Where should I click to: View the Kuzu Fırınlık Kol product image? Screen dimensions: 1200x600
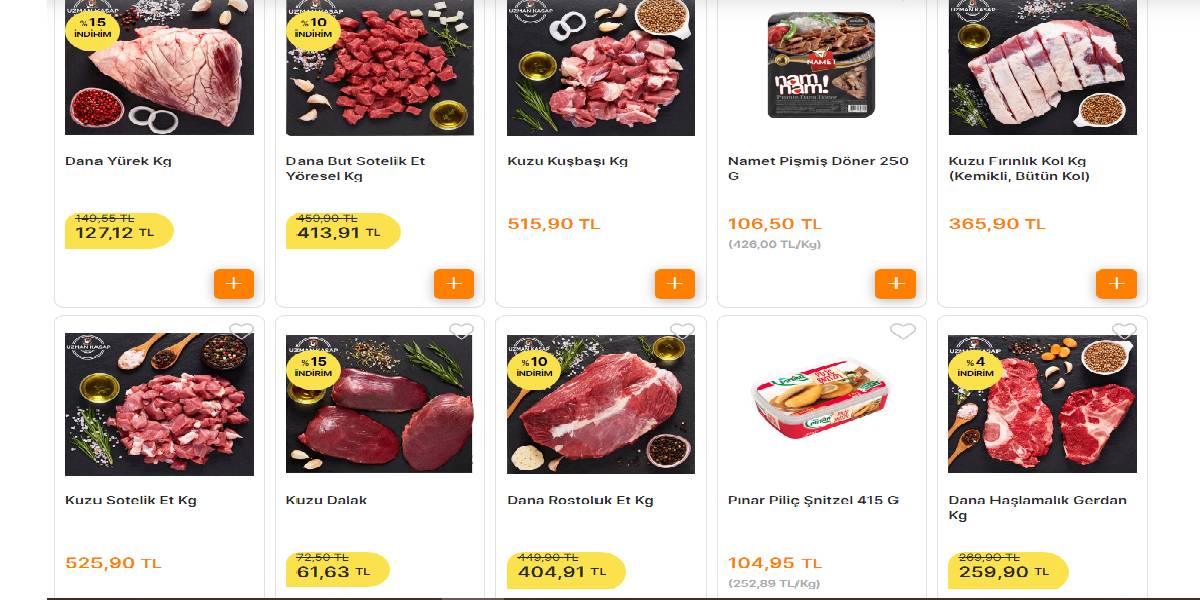(1042, 67)
